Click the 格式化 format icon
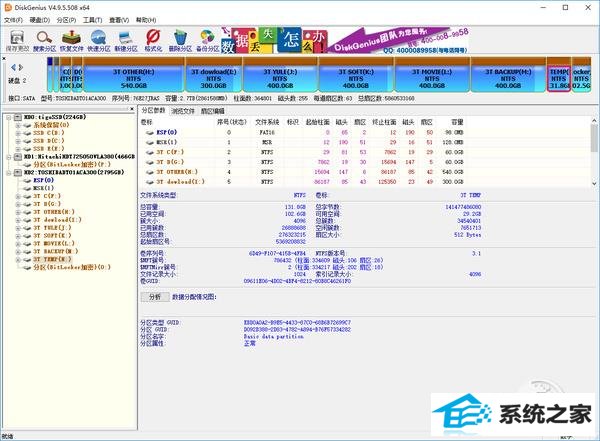The height and width of the screenshot is (441, 600). coord(153,41)
